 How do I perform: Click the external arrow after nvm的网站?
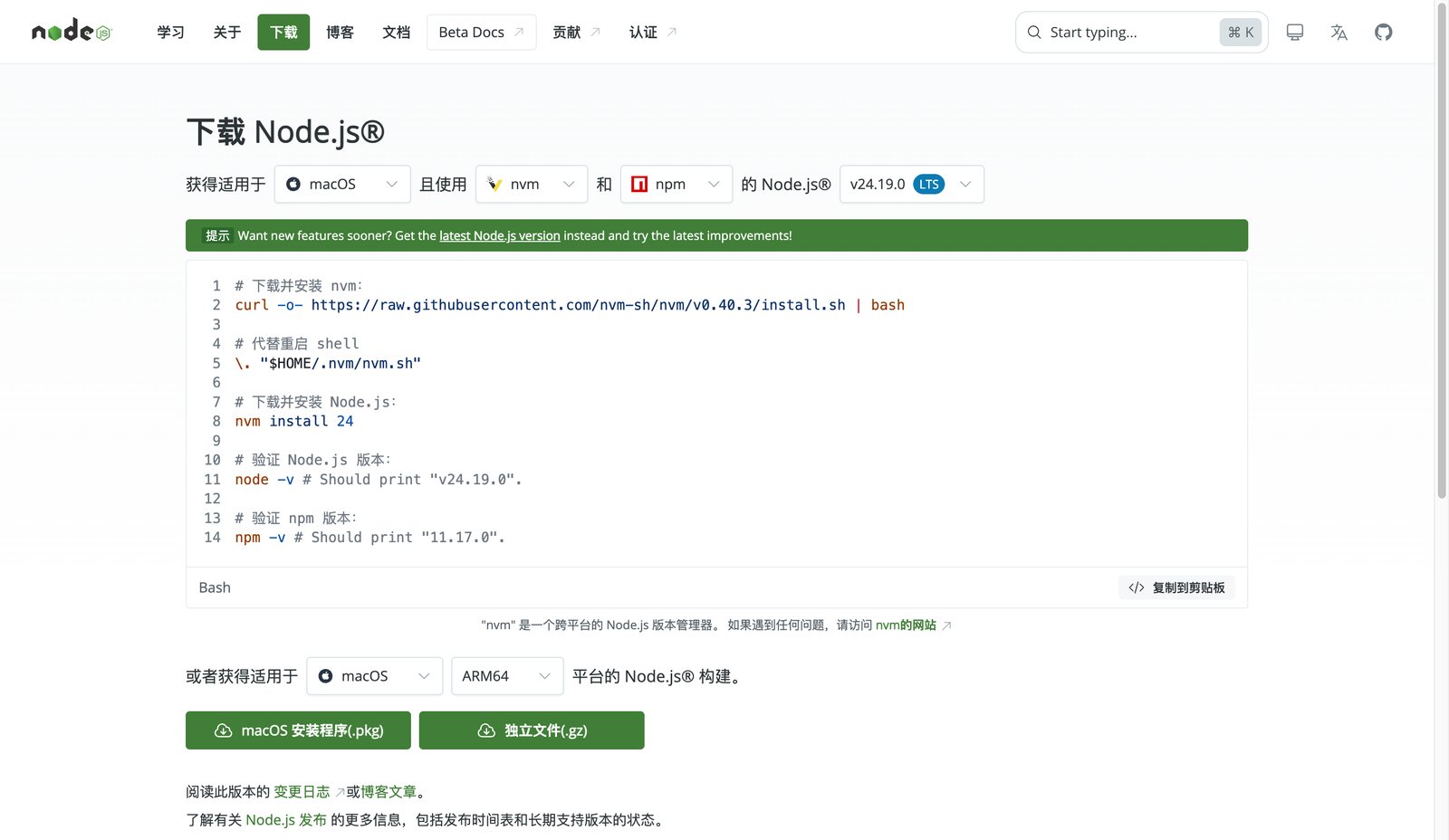point(946,625)
